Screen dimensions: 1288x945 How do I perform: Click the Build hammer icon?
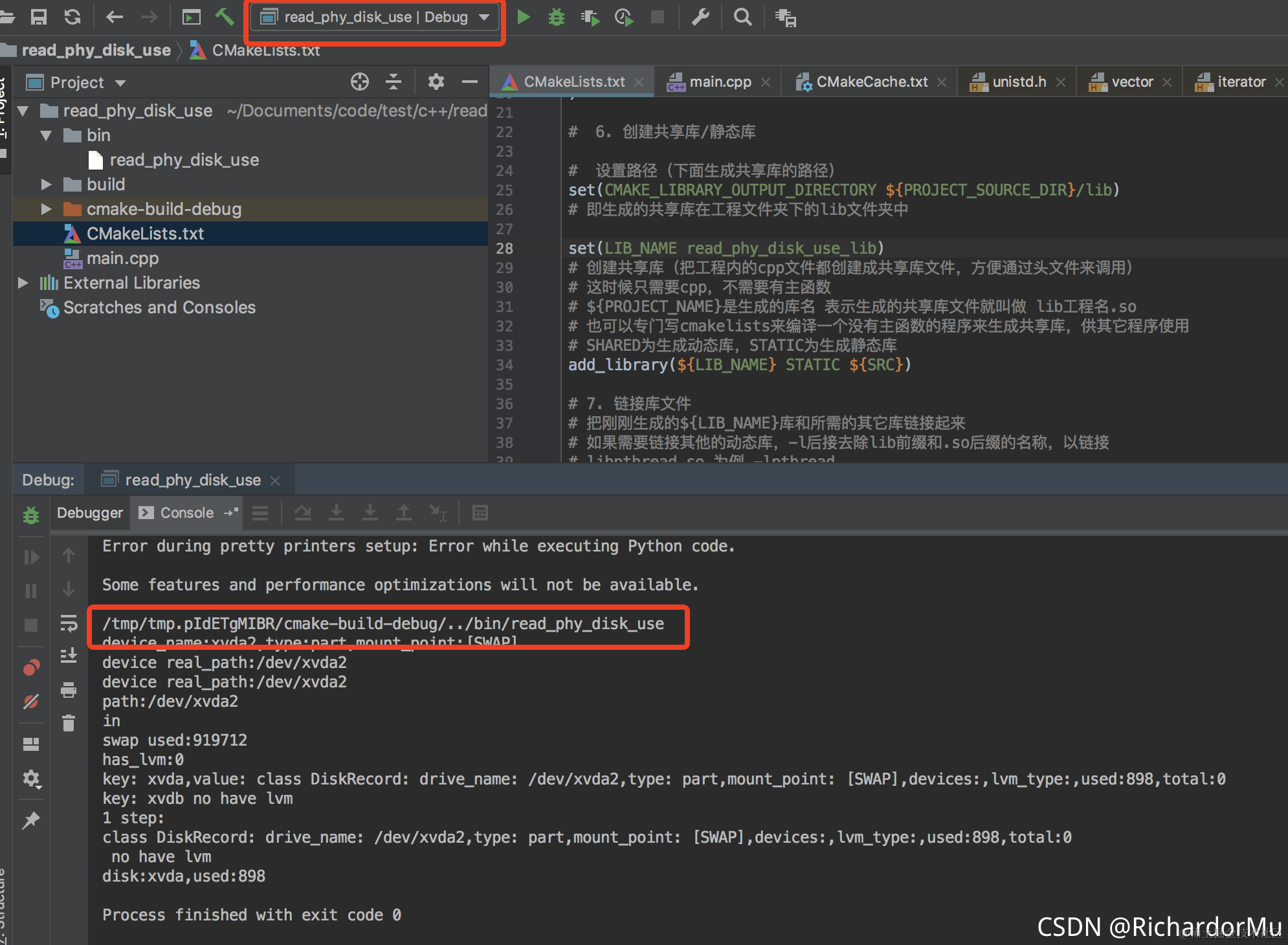224,17
